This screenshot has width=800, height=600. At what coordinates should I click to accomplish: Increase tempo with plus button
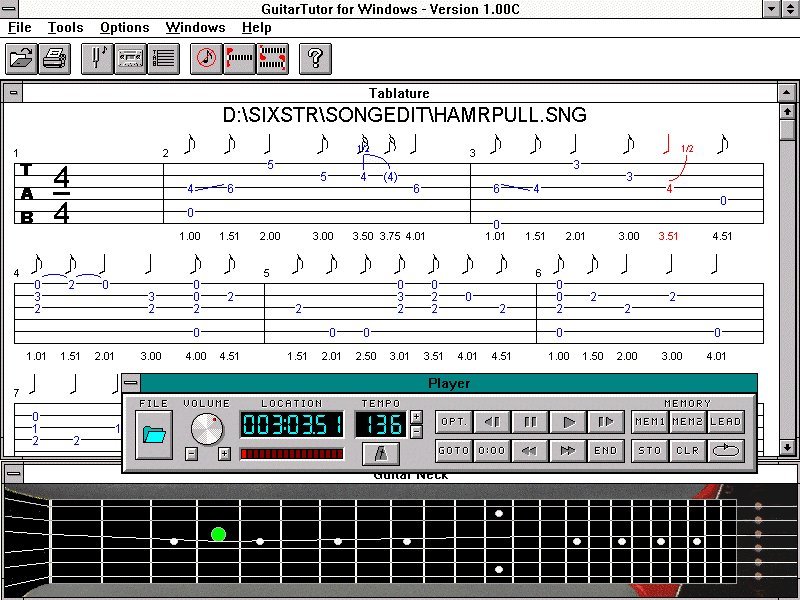(x=416, y=417)
